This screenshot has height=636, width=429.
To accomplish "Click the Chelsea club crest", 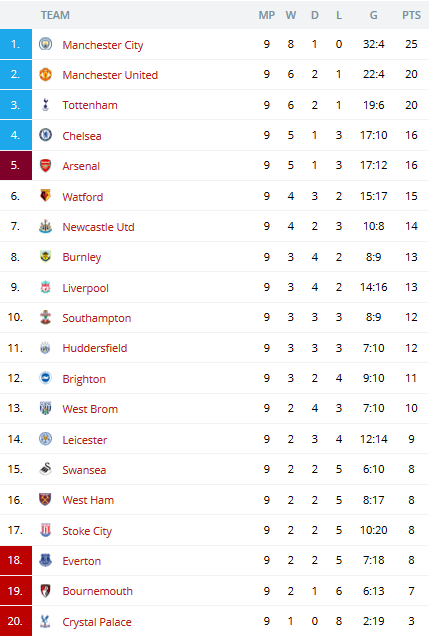I will tap(45, 135).
